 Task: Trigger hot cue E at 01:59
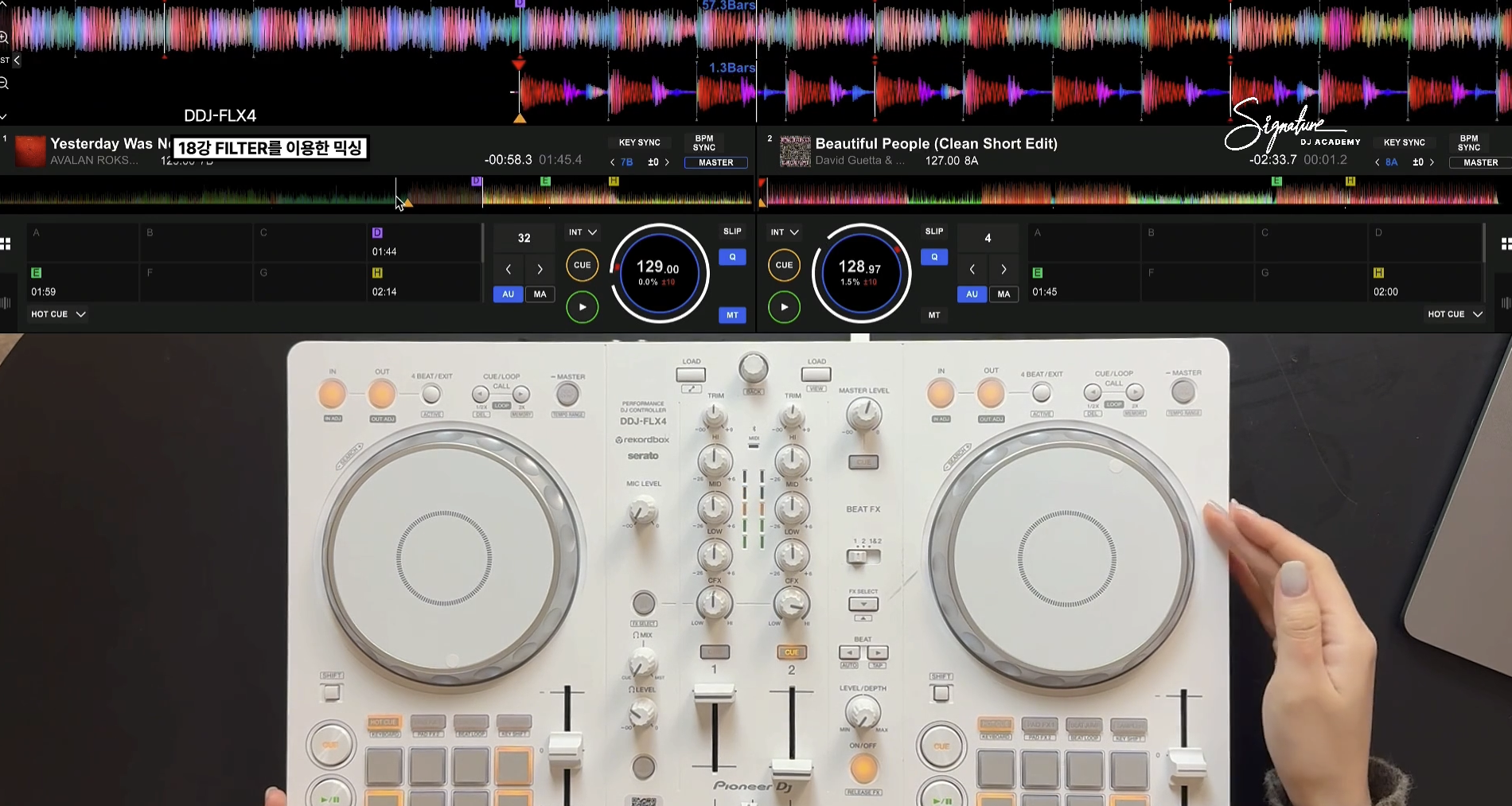(83, 282)
